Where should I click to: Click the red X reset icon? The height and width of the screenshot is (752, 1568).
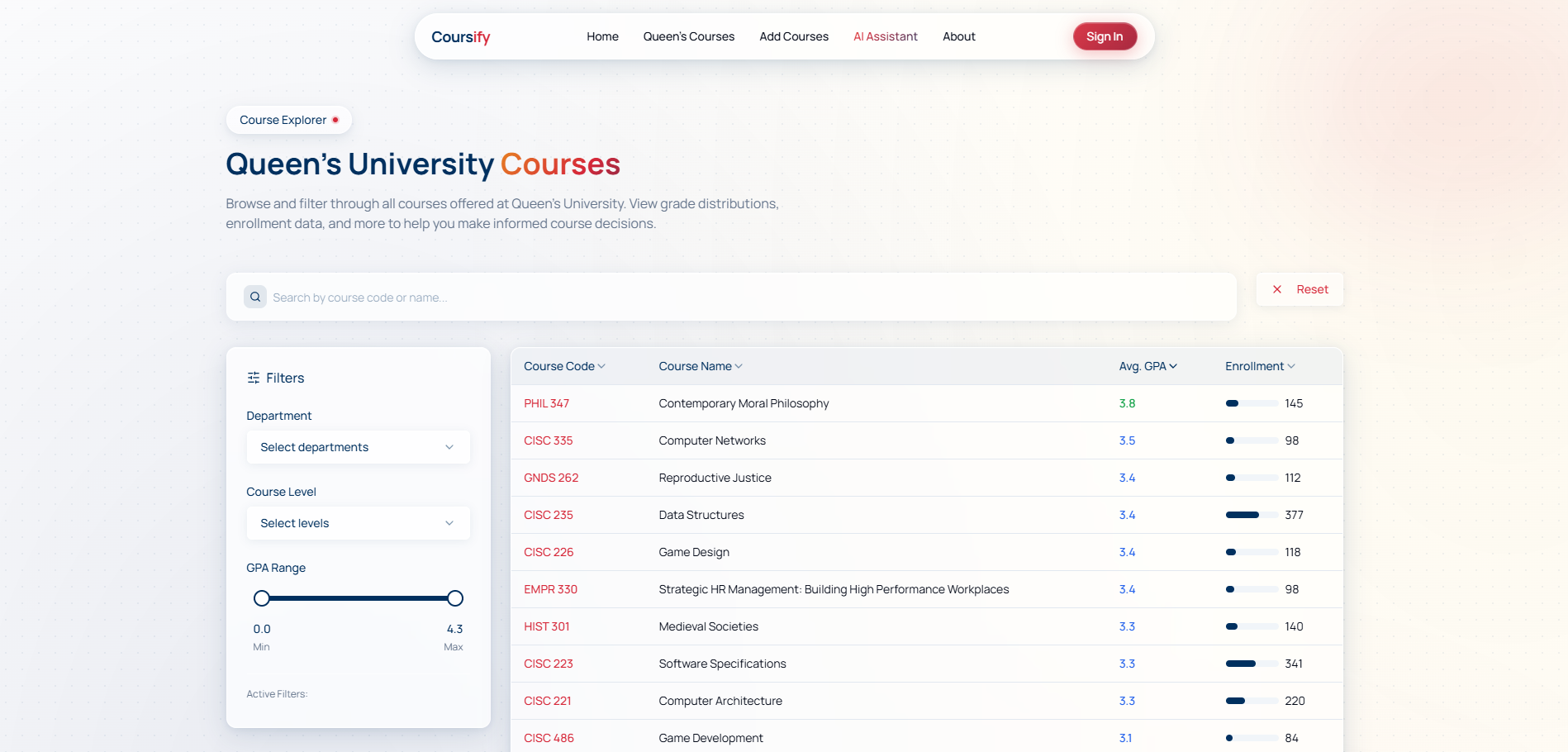click(x=1277, y=289)
